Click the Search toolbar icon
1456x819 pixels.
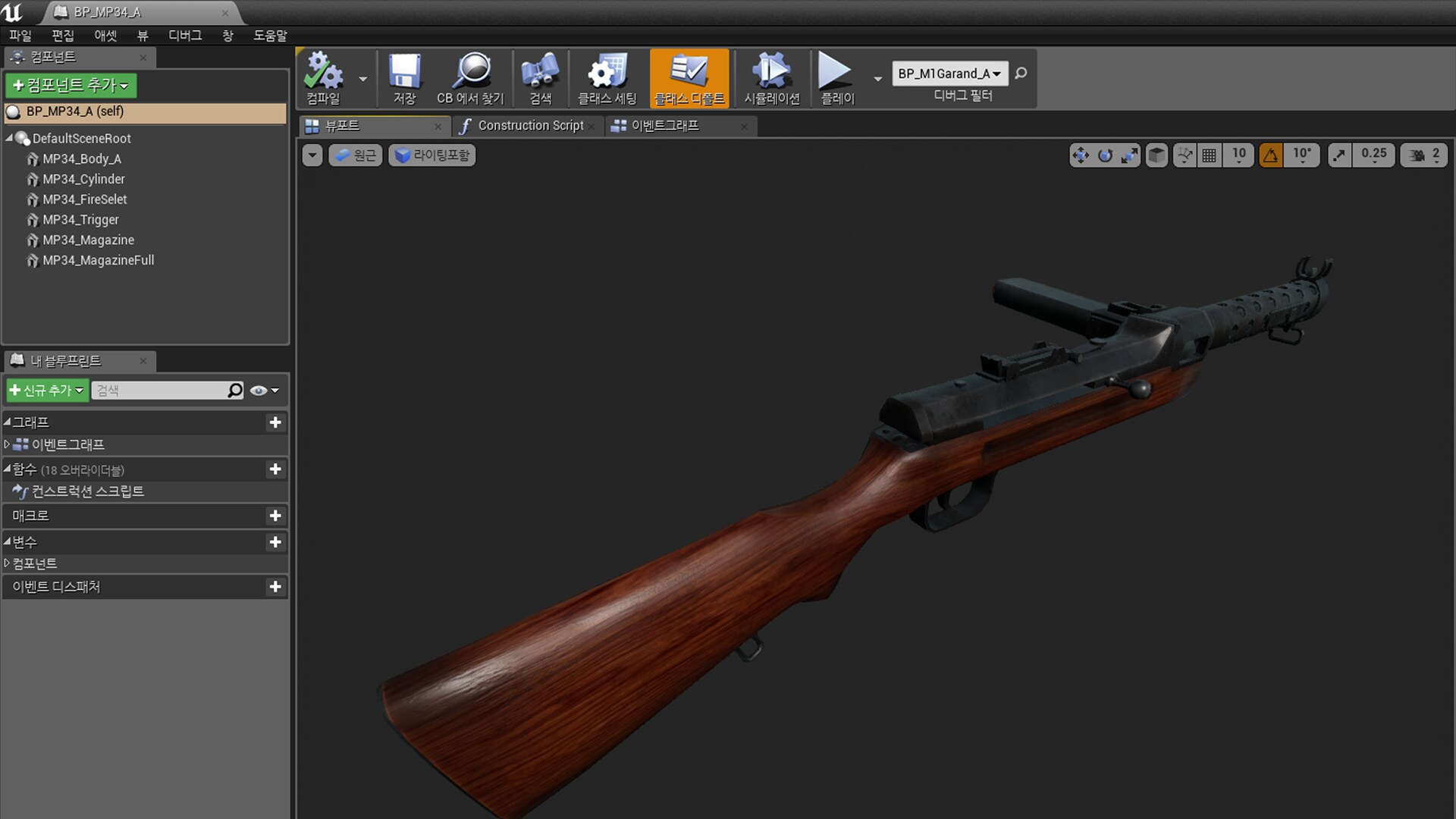click(540, 76)
